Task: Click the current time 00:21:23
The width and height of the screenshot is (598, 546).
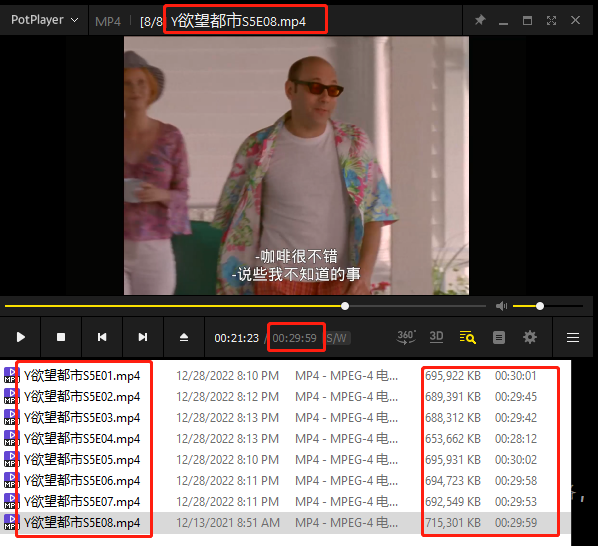Action: (x=236, y=338)
